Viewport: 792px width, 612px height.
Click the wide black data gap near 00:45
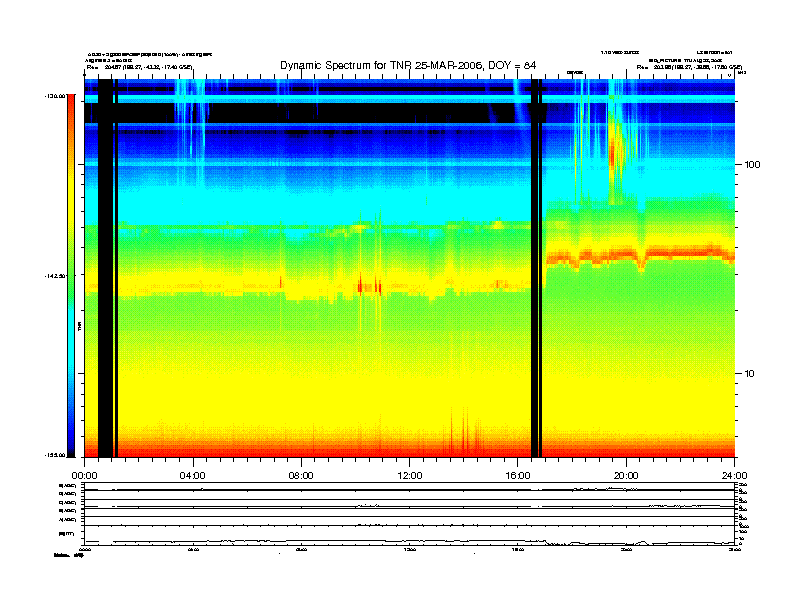click(105, 268)
